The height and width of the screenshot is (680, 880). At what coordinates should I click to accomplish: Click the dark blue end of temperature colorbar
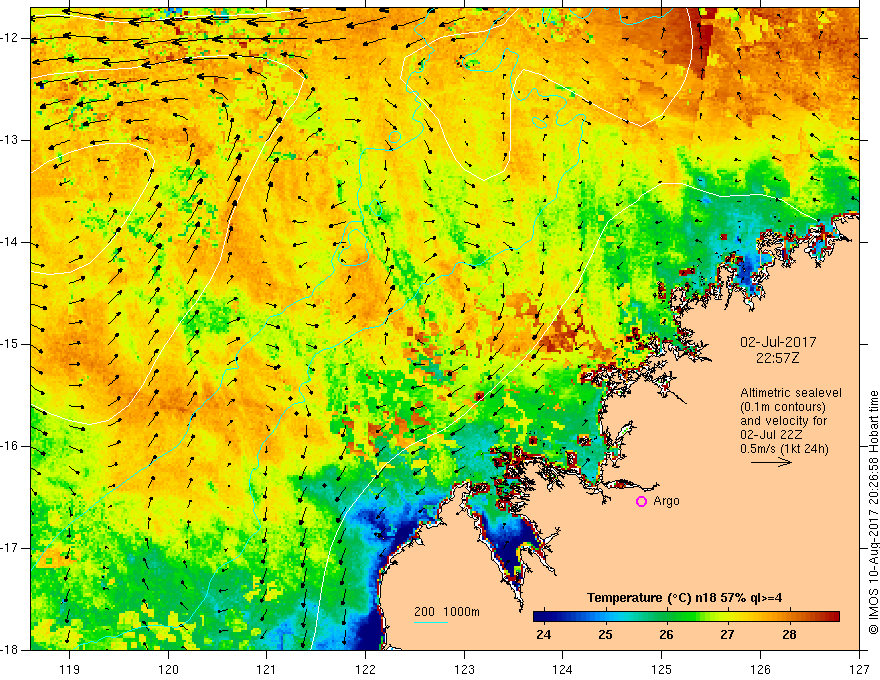point(540,617)
